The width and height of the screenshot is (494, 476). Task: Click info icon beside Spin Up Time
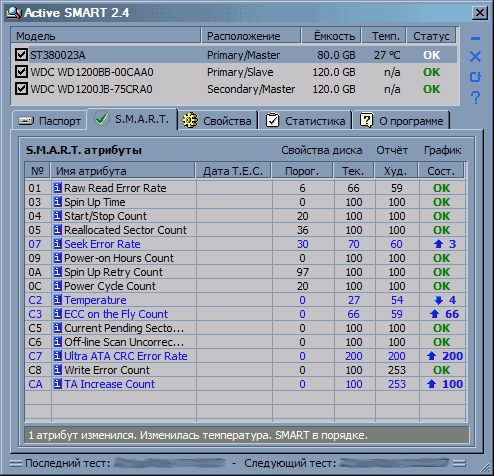pyautogui.click(x=57, y=202)
